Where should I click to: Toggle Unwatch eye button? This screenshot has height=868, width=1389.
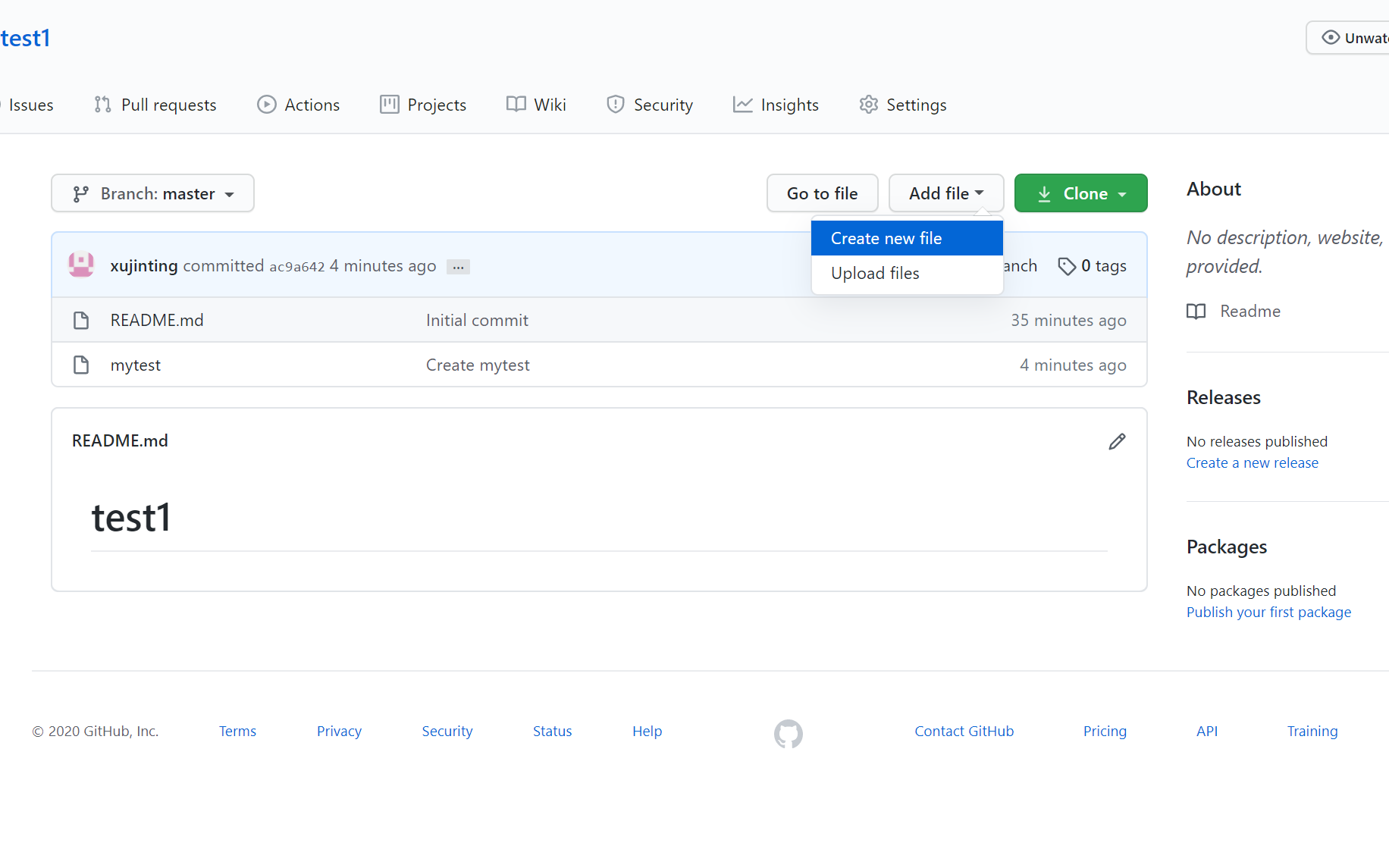(1350, 38)
